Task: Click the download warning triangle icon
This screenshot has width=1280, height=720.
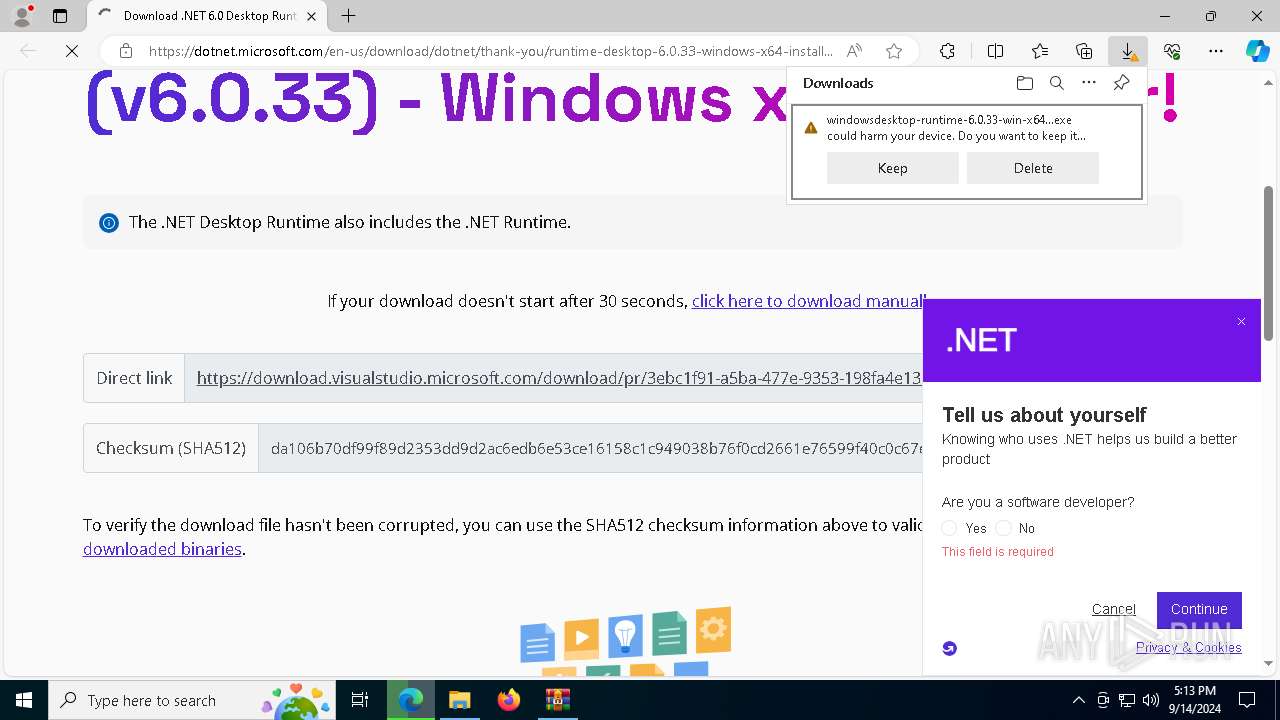Action: click(810, 128)
